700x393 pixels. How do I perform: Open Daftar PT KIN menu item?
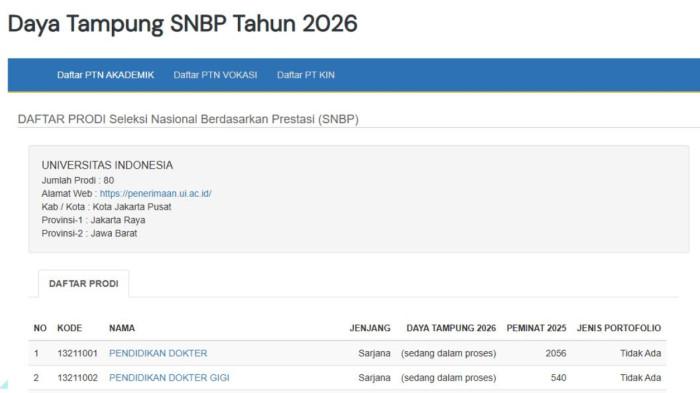coord(306,75)
